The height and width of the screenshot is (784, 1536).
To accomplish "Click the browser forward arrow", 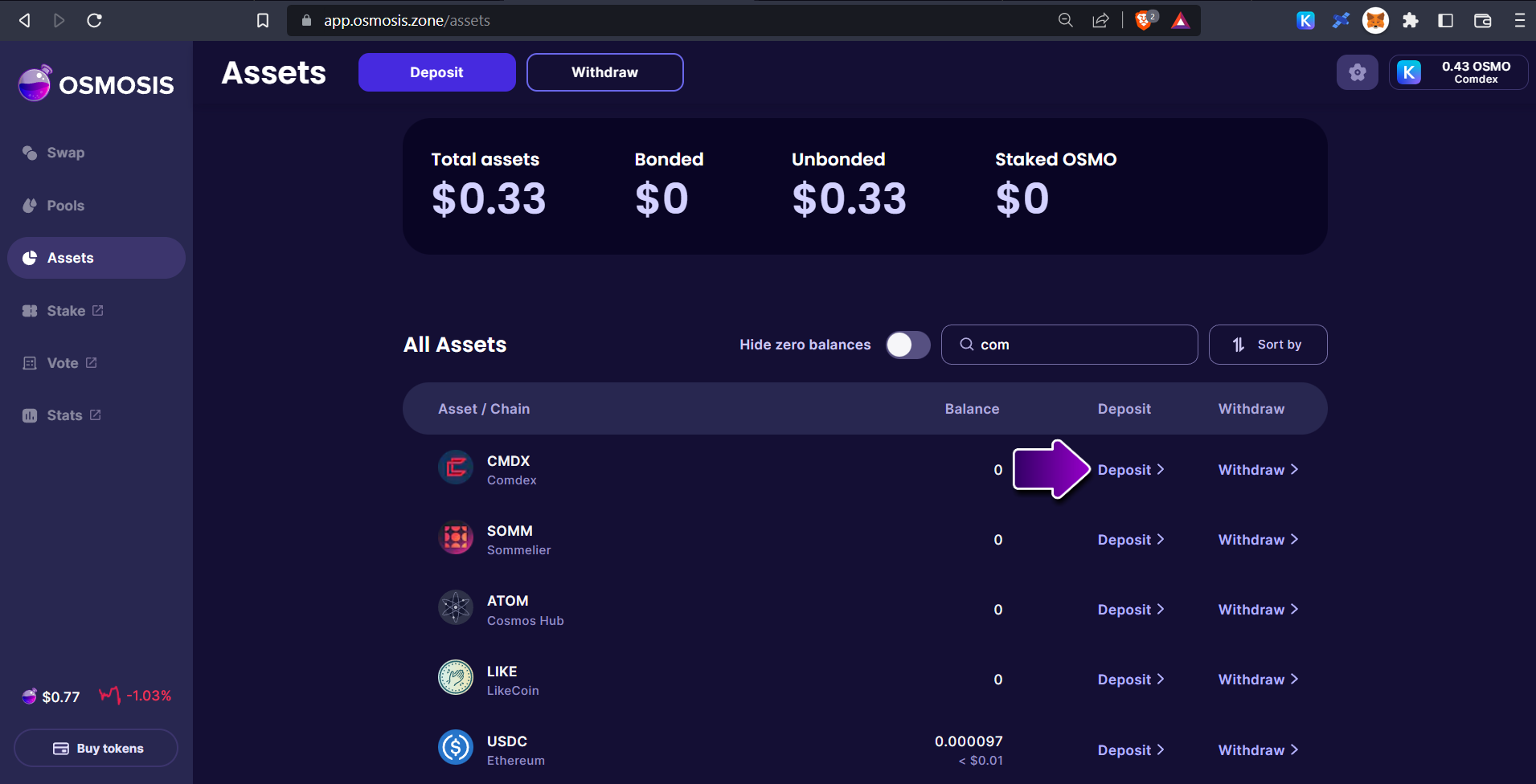I will tap(59, 20).
